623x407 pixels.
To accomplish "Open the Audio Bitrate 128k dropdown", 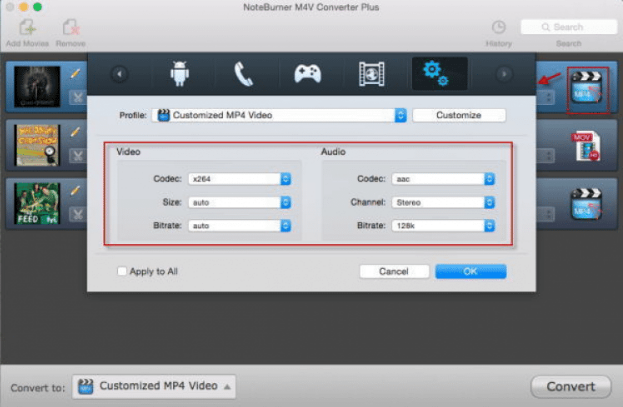I will (443, 226).
